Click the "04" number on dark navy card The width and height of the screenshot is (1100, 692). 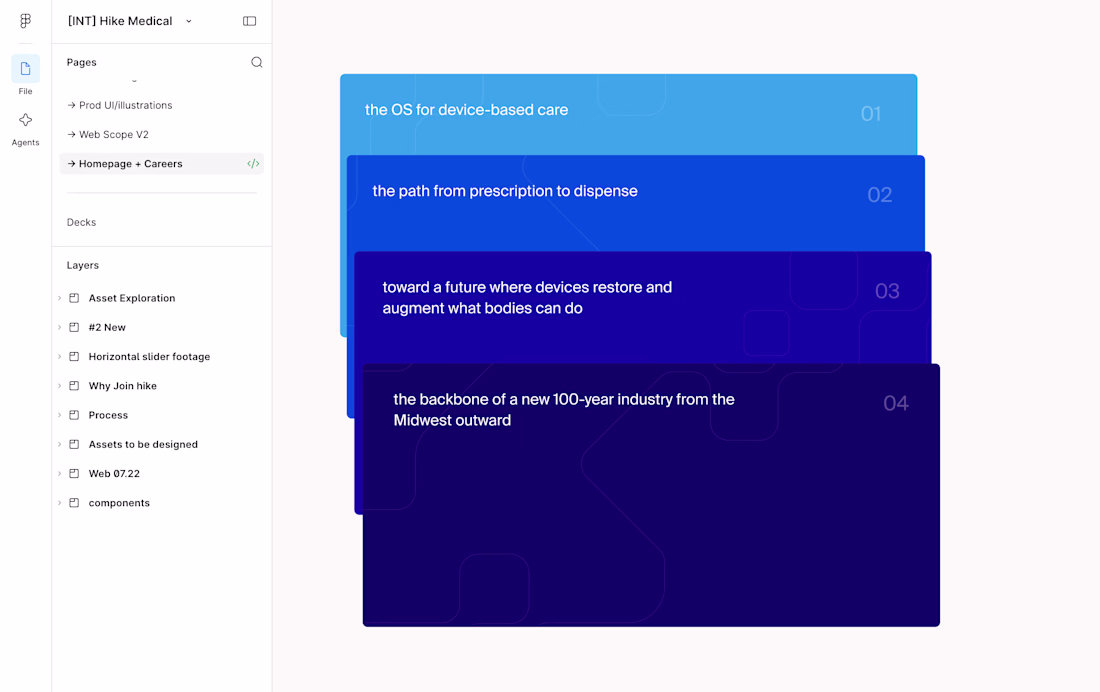click(896, 403)
